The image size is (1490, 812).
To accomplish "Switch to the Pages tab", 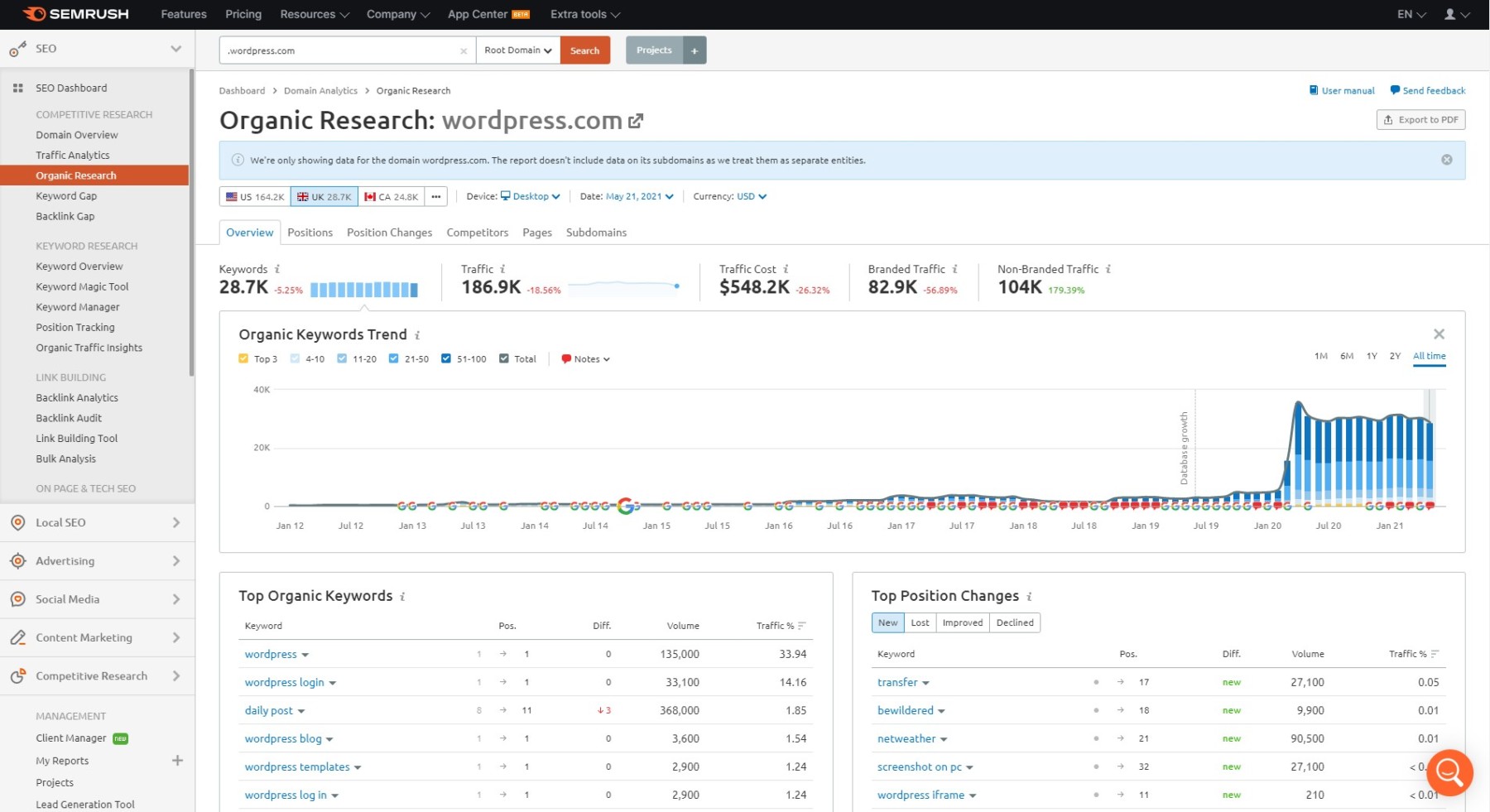I will (537, 233).
